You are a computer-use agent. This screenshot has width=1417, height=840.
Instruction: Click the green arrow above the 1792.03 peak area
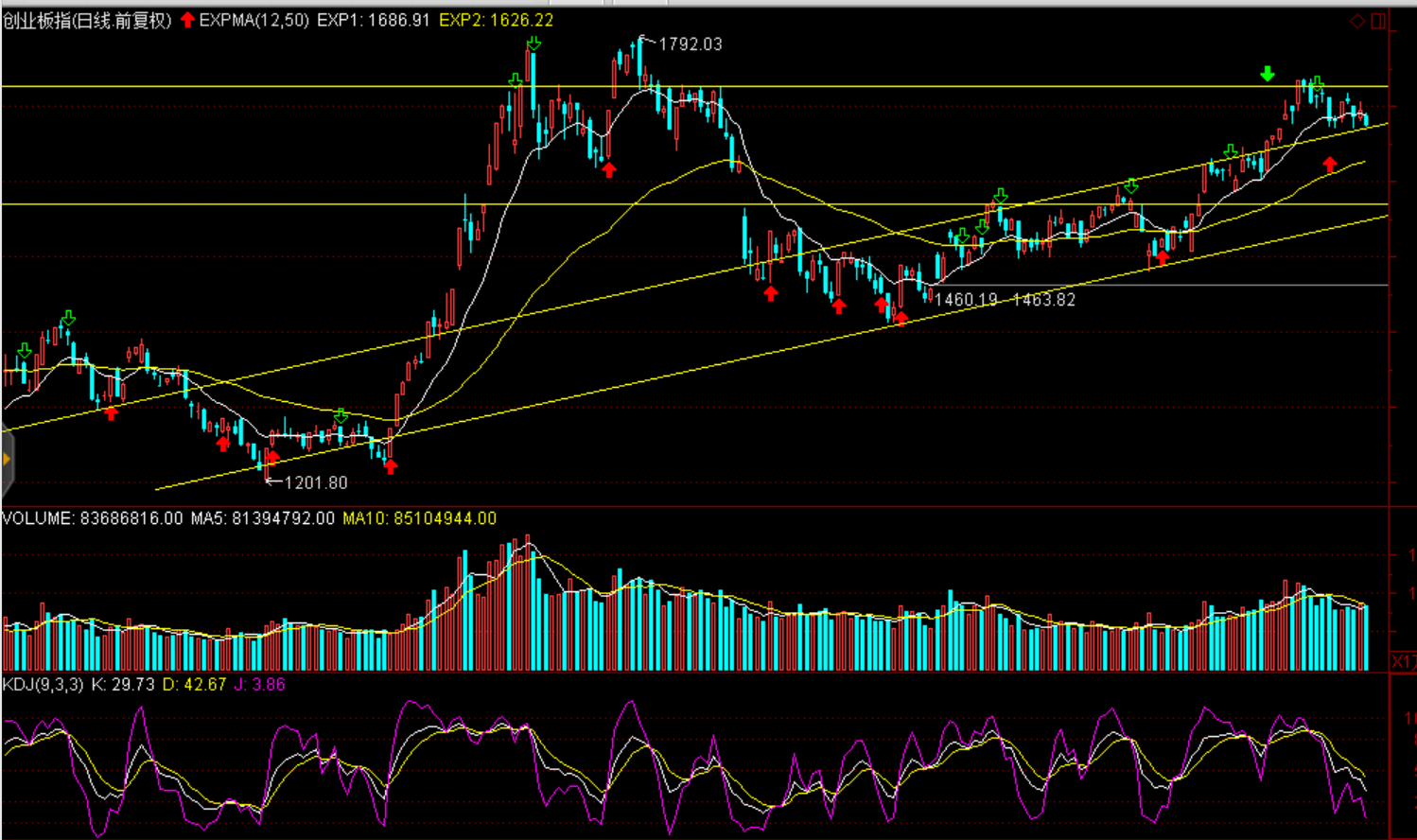point(534,44)
